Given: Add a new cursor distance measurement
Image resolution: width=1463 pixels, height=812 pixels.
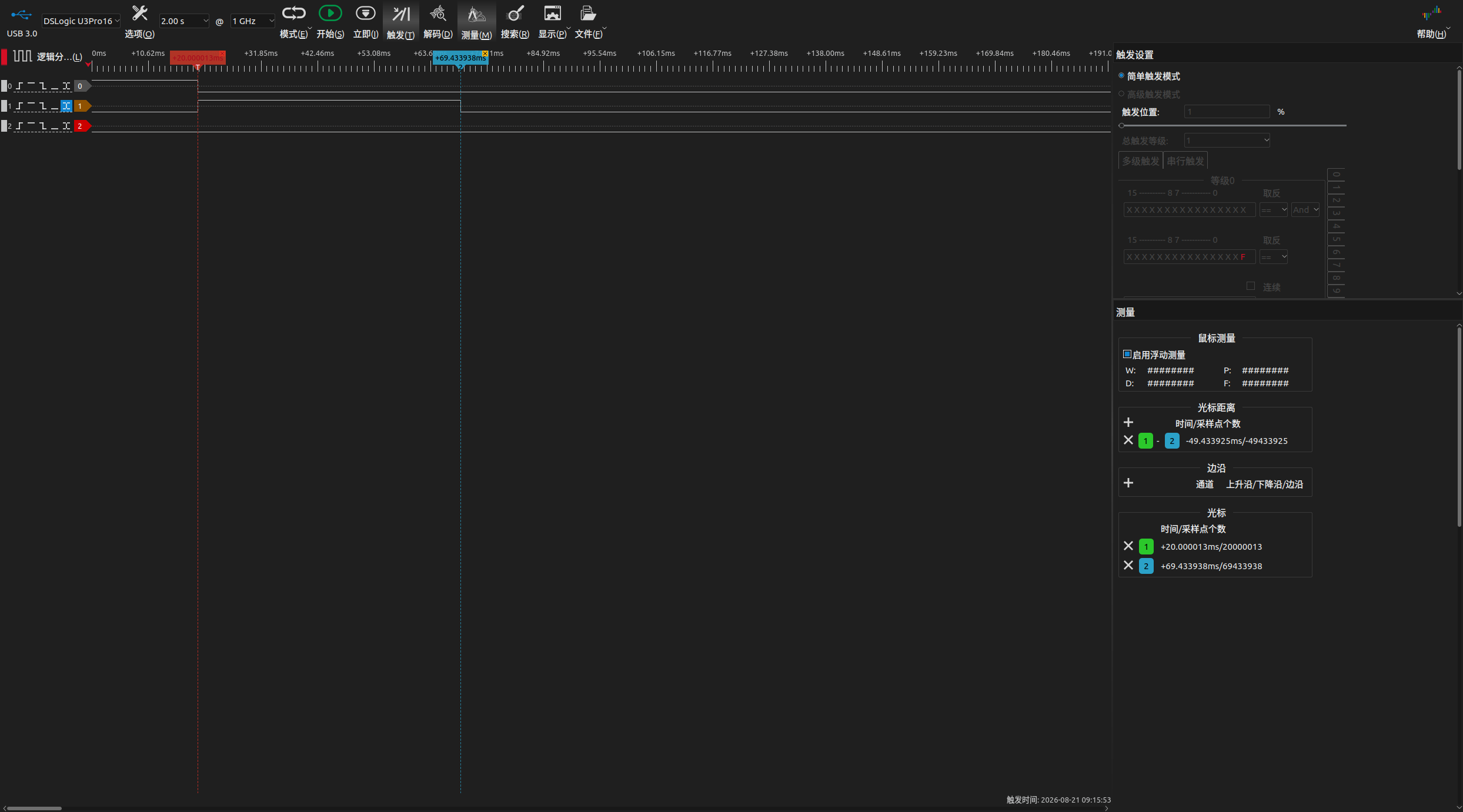Looking at the screenshot, I should [x=1128, y=423].
